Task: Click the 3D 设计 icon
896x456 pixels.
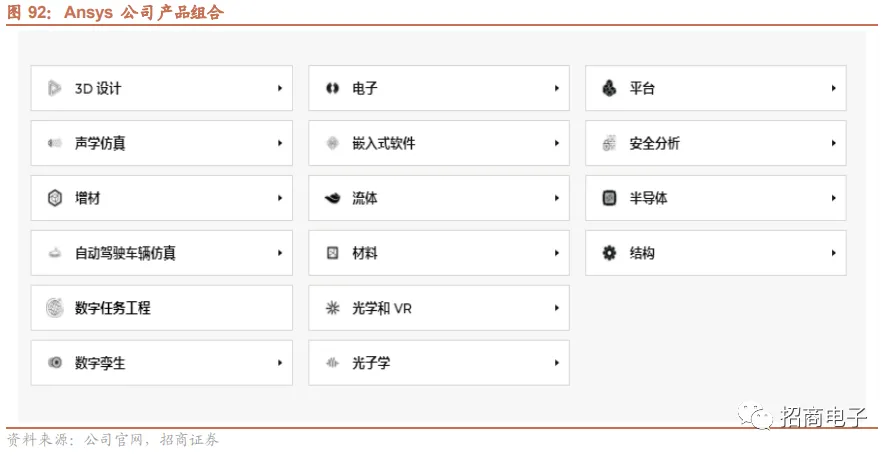Action: [55, 89]
